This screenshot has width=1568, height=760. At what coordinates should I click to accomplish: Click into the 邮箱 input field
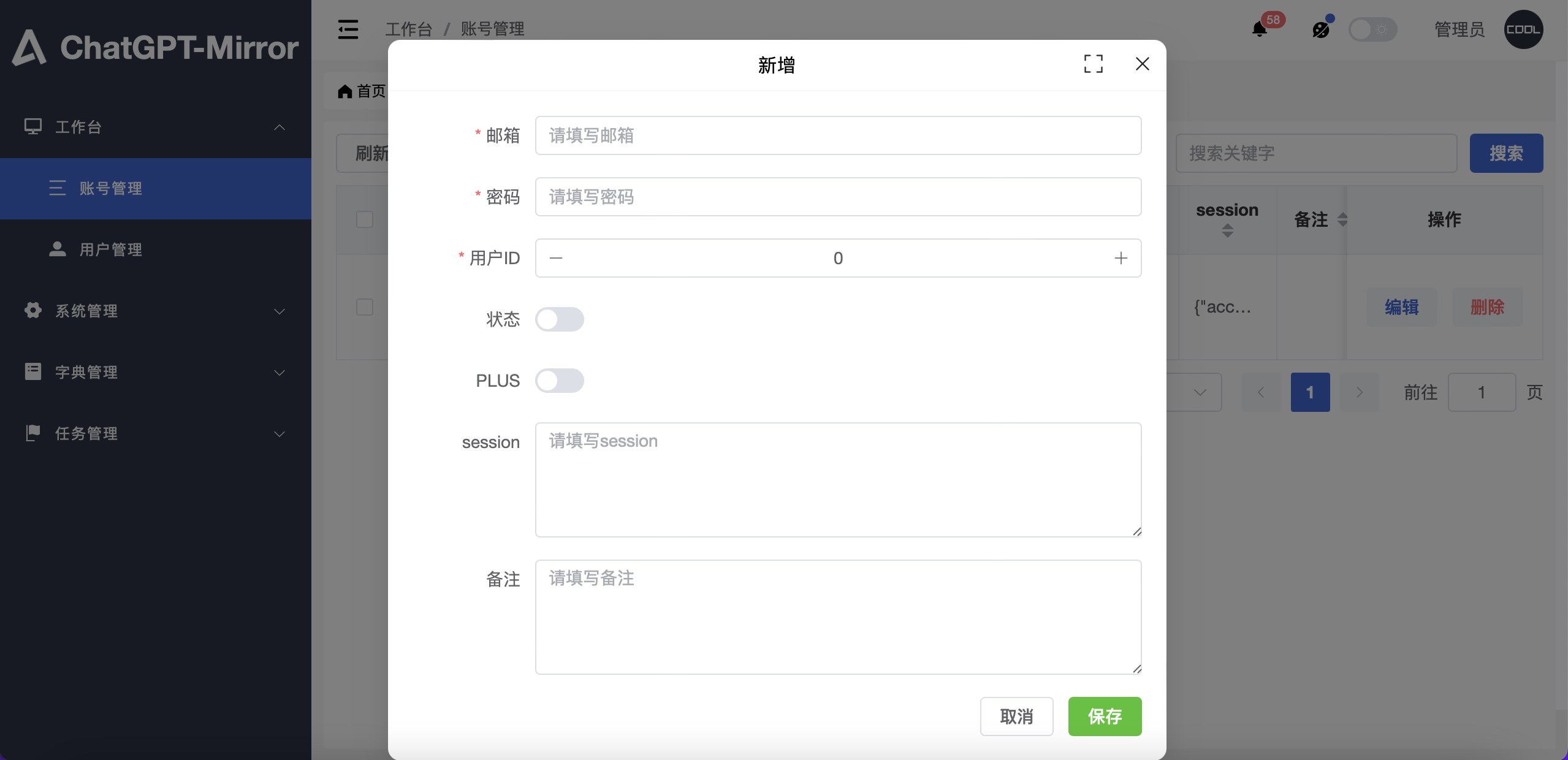(837, 135)
